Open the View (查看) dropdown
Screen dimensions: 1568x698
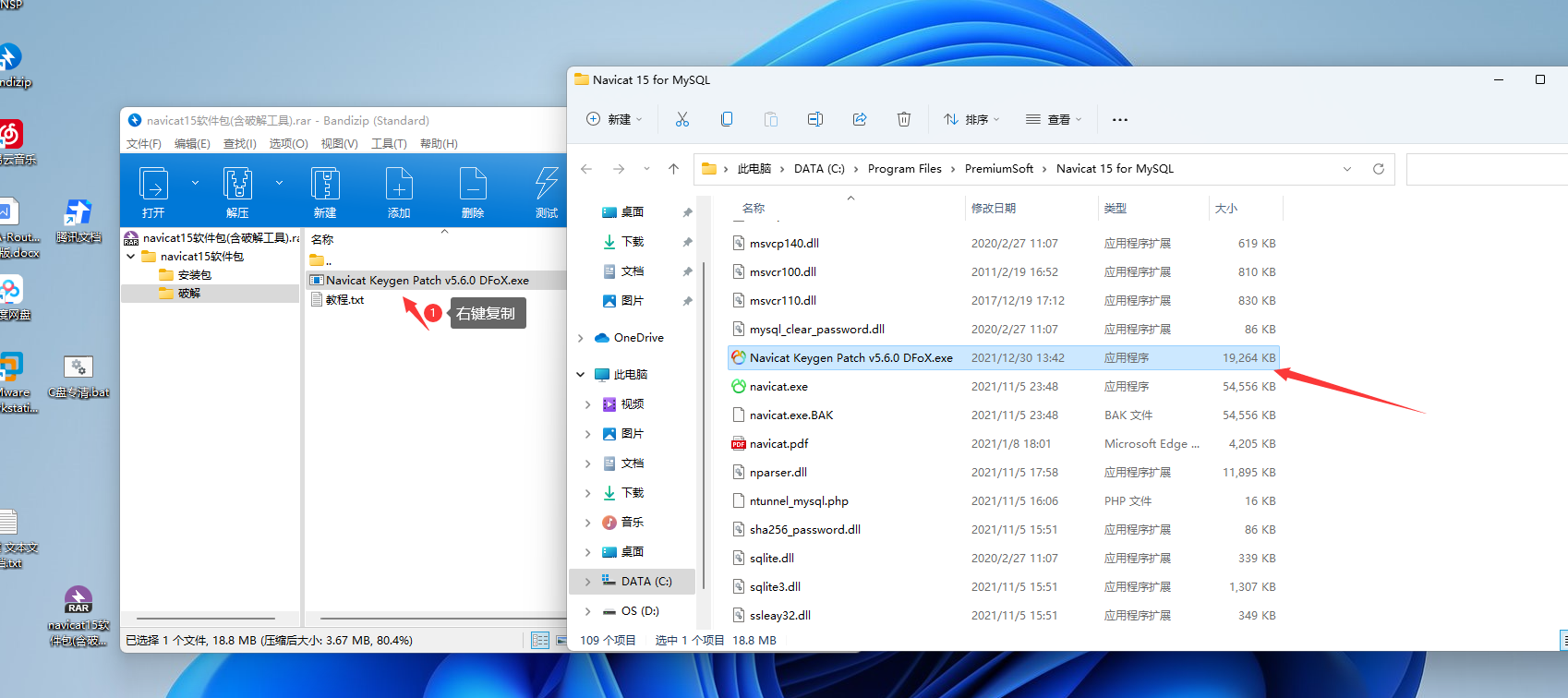(1054, 119)
